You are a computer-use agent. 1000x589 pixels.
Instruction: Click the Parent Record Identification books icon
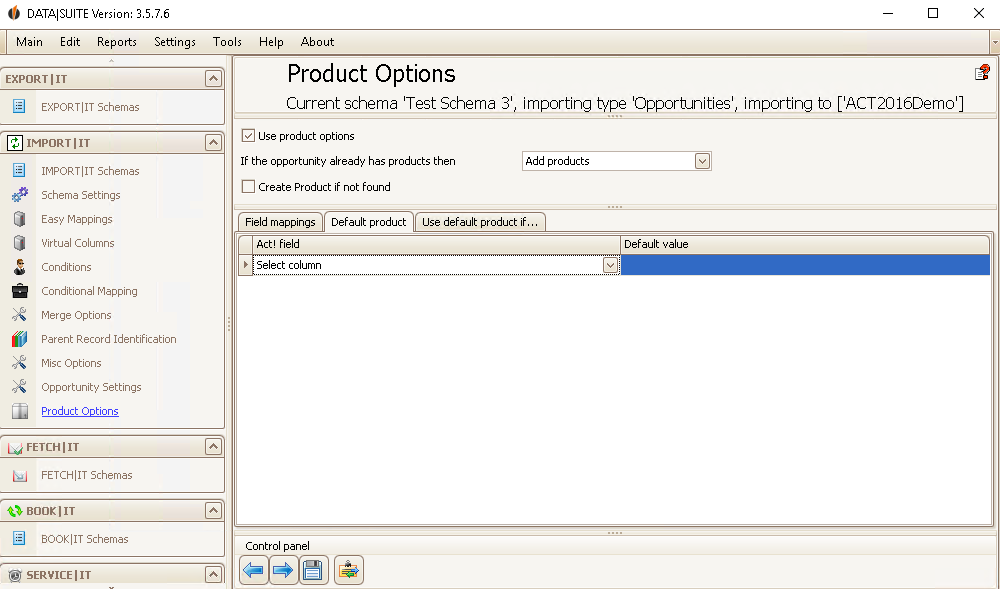click(20, 338)
